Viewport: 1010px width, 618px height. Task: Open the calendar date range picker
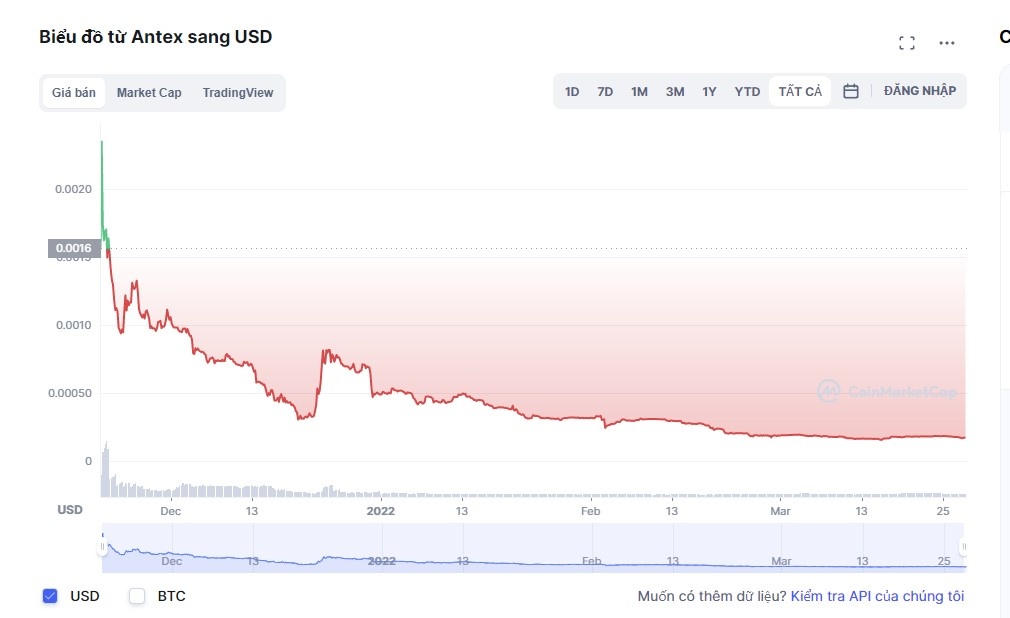click(x=851, y=91)
